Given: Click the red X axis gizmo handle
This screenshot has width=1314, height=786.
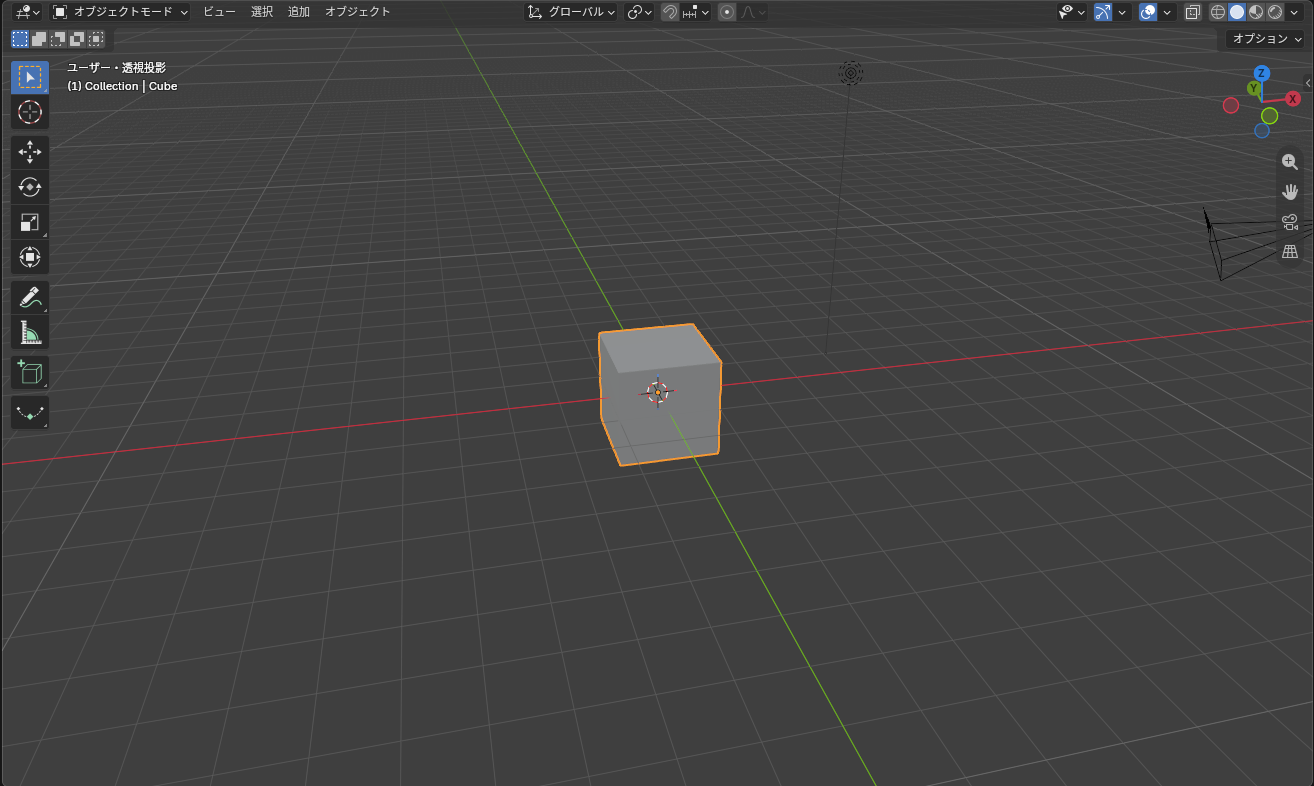Looking at the screenshot, I should click(1293, 98).
